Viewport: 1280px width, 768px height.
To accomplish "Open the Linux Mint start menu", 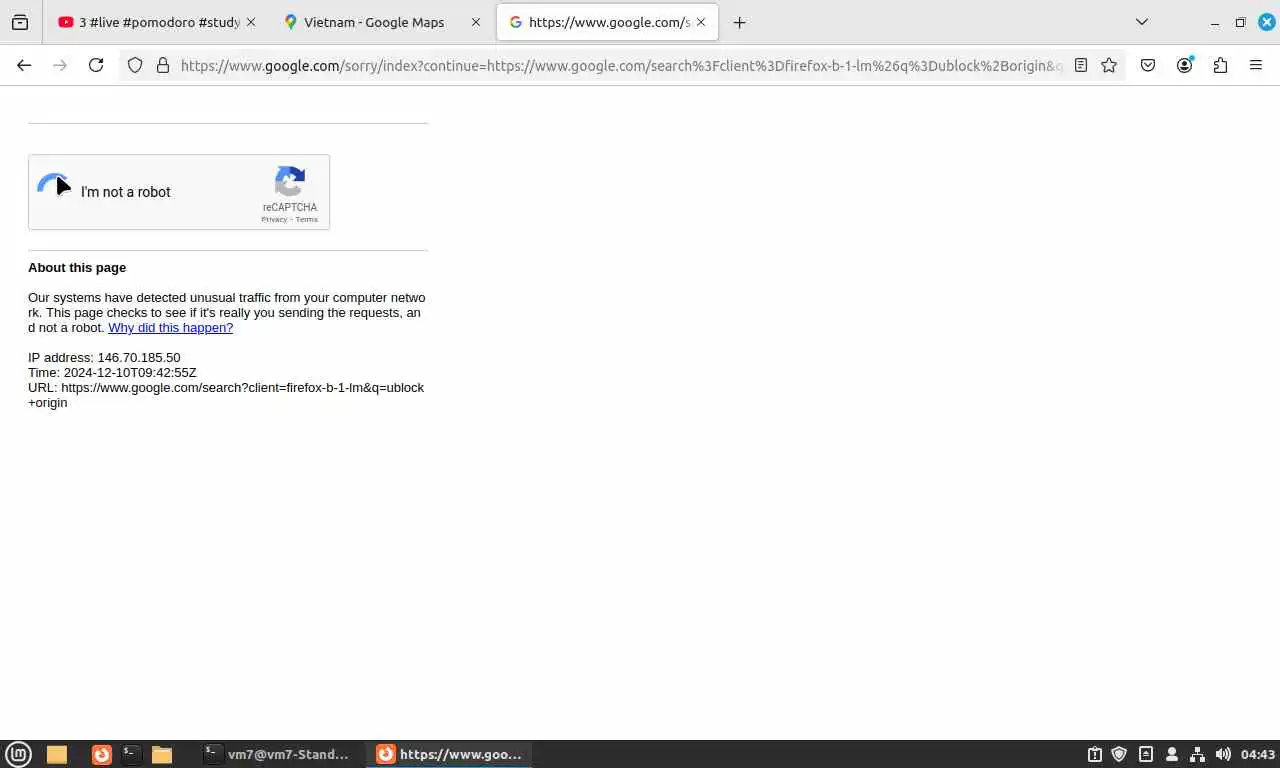I will (x=19, y=754).
